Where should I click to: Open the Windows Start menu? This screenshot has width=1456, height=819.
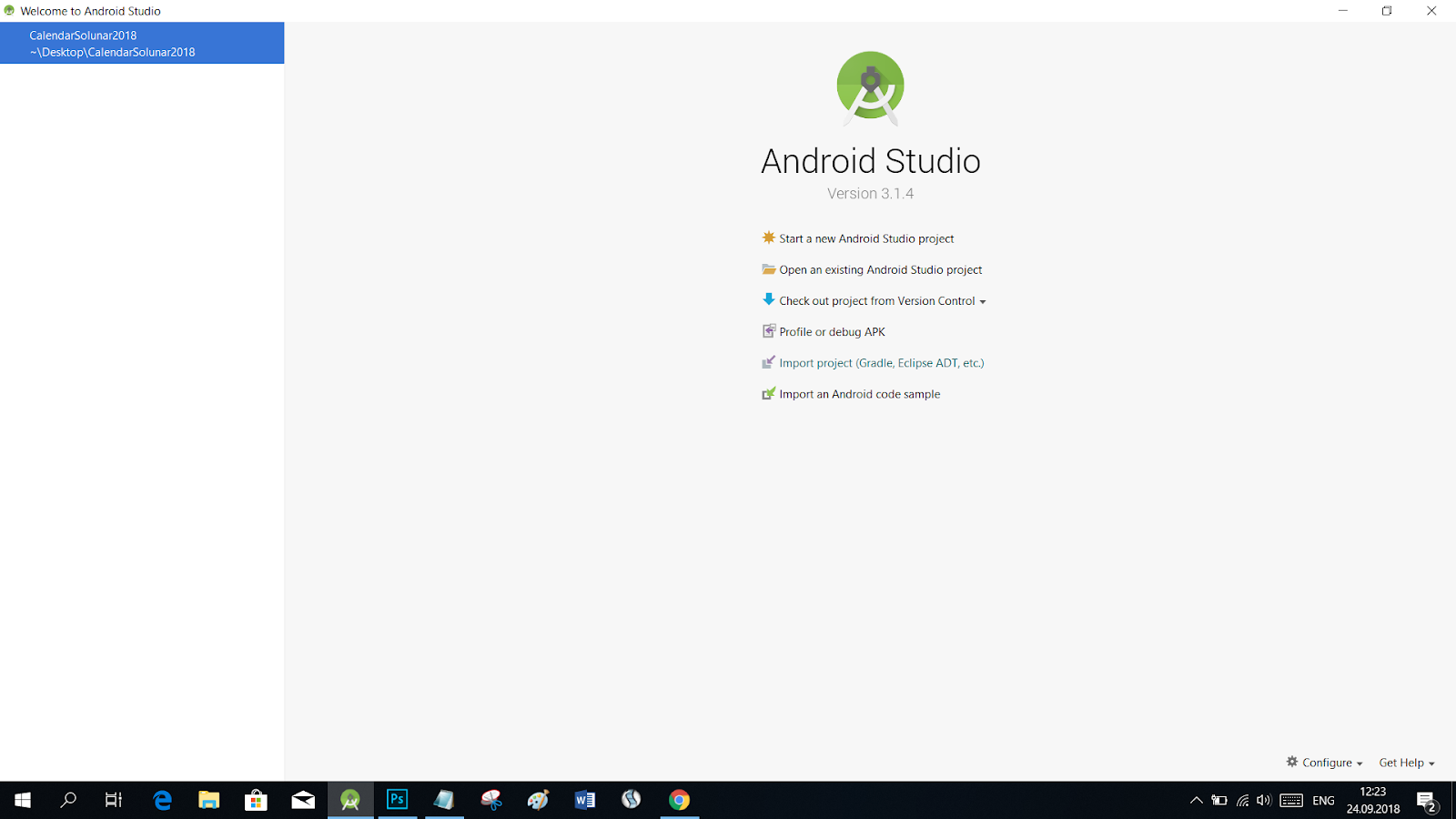23,800
